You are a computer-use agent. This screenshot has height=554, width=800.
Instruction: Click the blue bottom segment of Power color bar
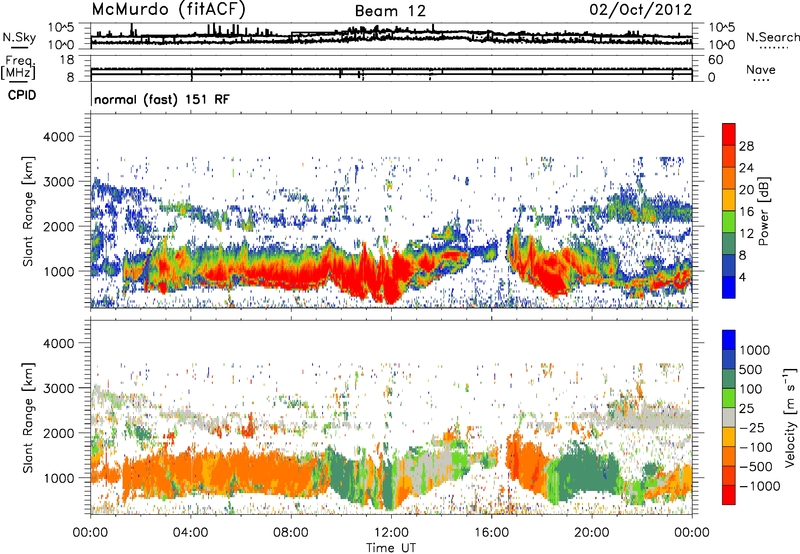(x=729, y=287)
